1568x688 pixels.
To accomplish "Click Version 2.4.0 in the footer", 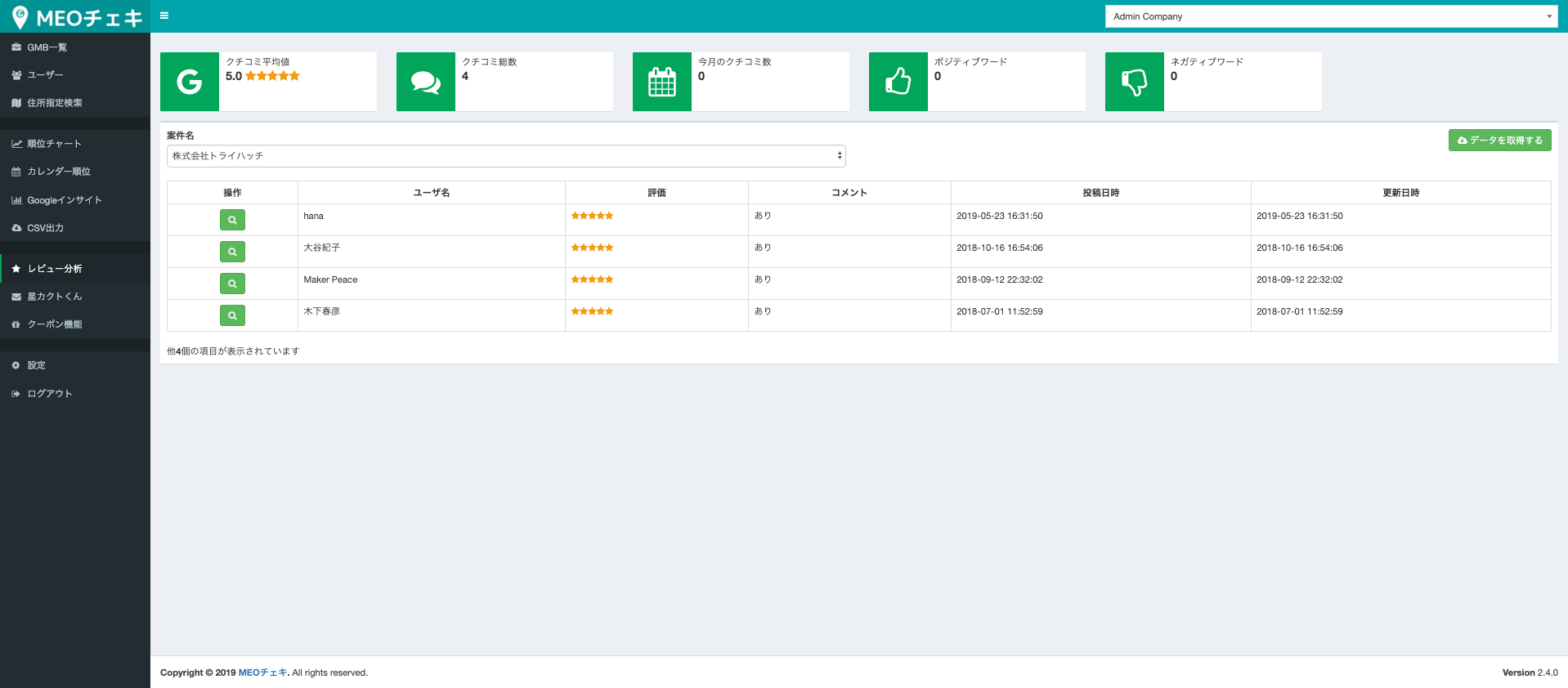I will tap(1530, 672).
